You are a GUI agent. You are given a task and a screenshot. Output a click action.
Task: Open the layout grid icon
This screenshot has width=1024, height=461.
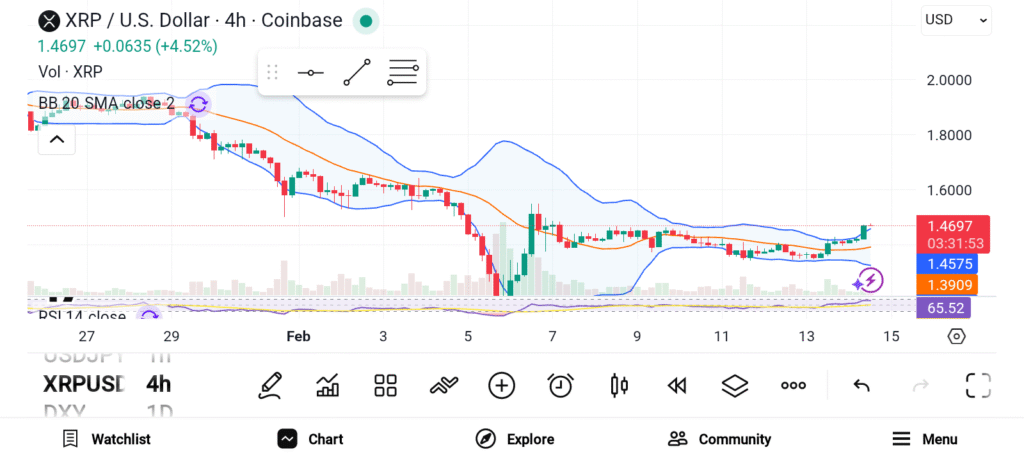click(x=386, y=385)
